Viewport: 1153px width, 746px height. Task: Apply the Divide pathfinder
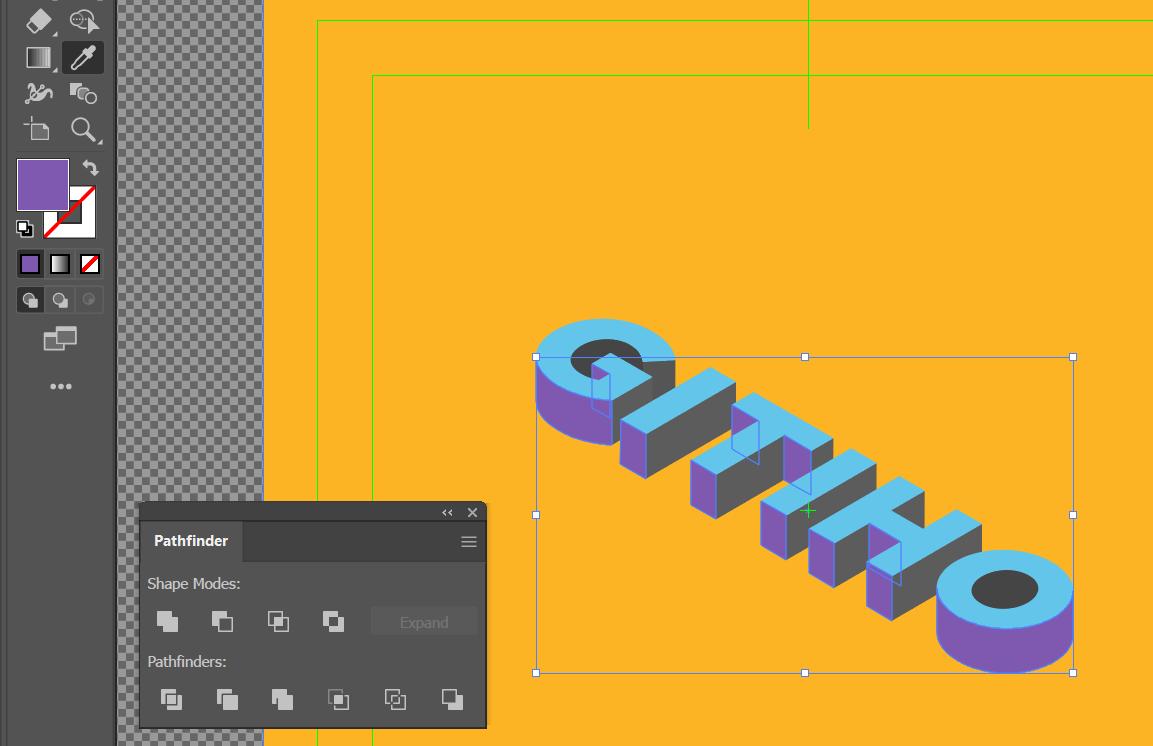171,700
